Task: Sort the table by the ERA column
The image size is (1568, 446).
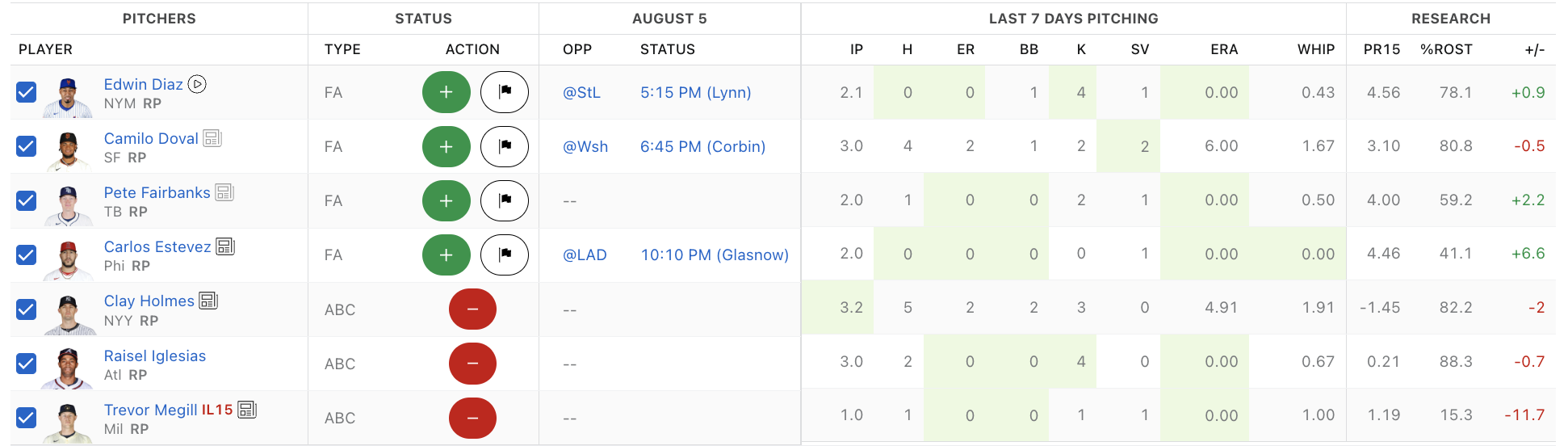Action: (1223, 49)
